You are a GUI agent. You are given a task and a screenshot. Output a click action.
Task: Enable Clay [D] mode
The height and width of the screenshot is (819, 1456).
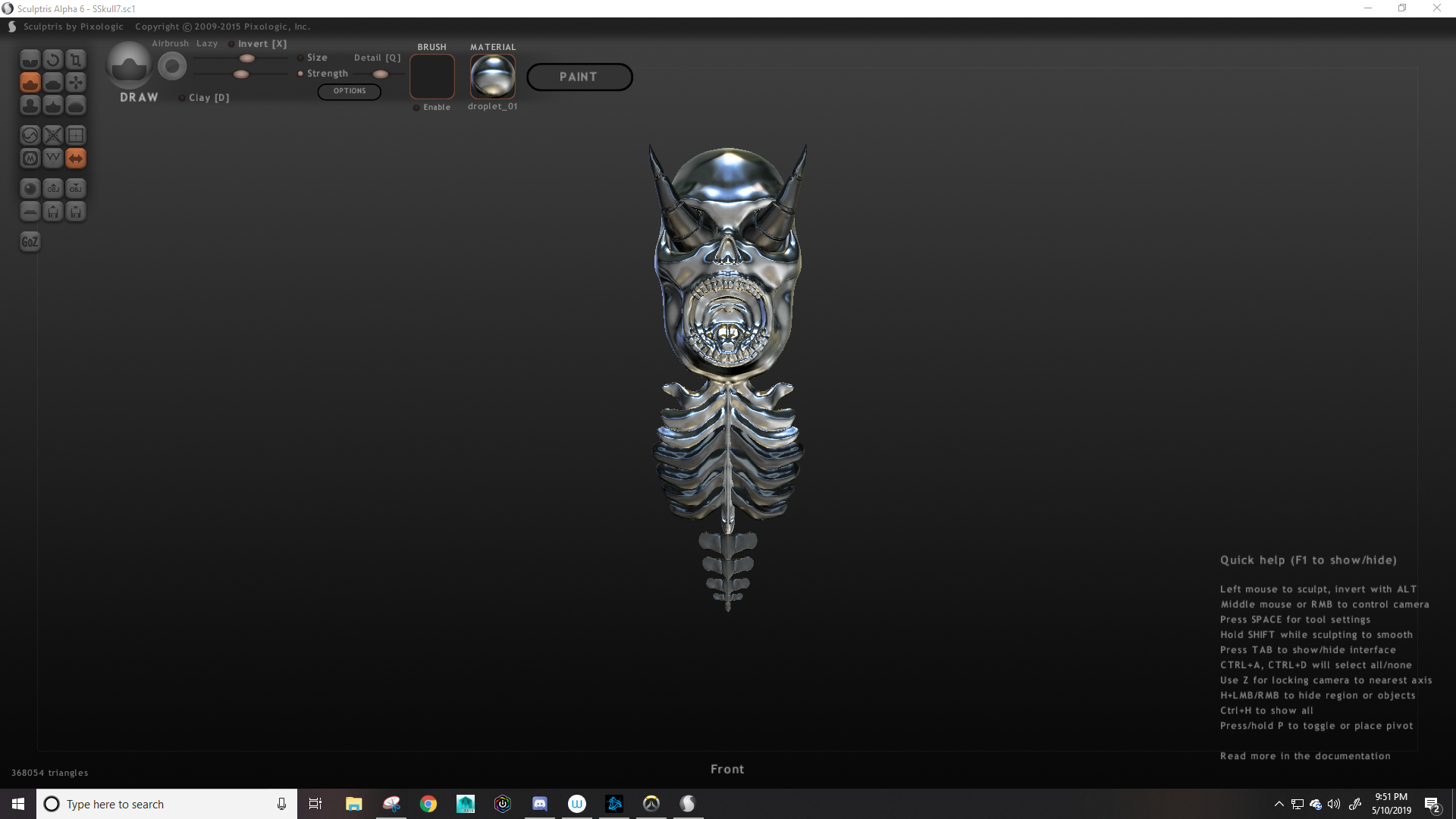tap(205, 98)
